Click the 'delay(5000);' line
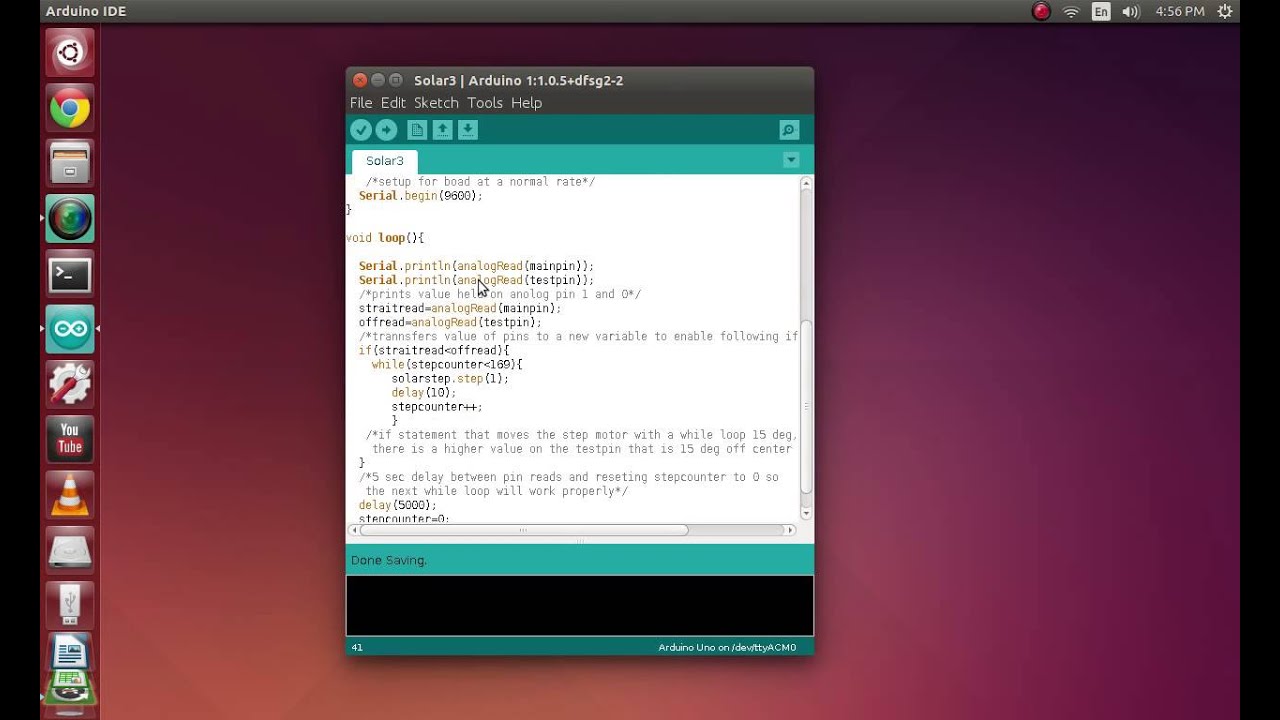The width and height of the screenshot is (1280, 720). tap(398, 505)
